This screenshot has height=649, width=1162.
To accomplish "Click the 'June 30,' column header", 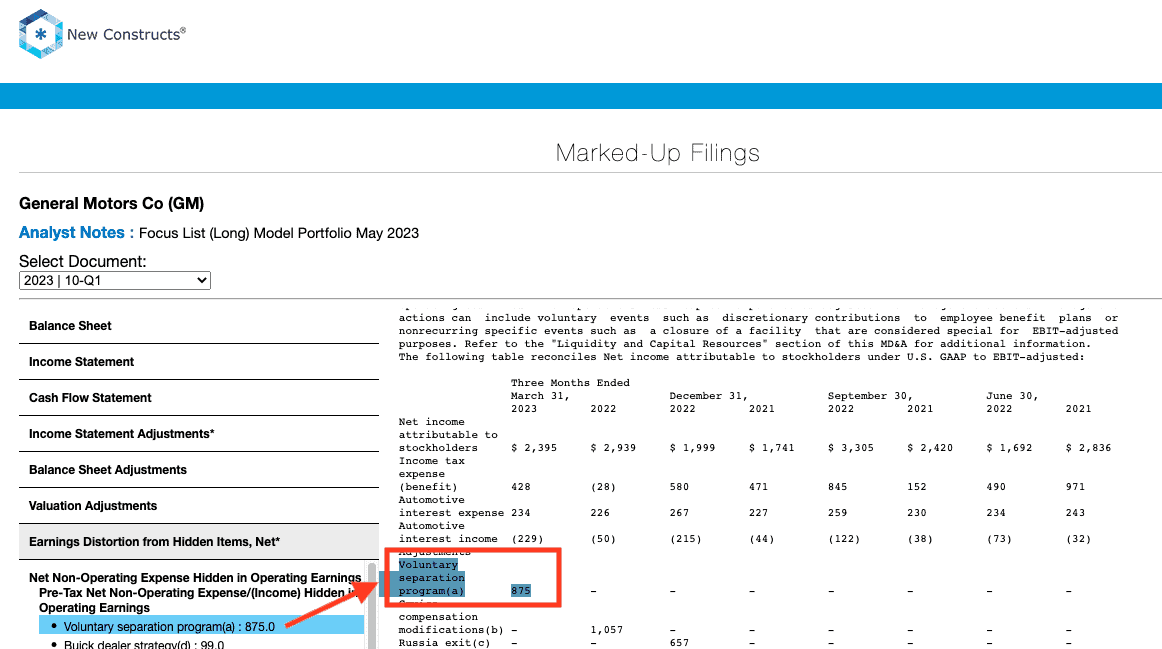I will tap(1012, 396).
